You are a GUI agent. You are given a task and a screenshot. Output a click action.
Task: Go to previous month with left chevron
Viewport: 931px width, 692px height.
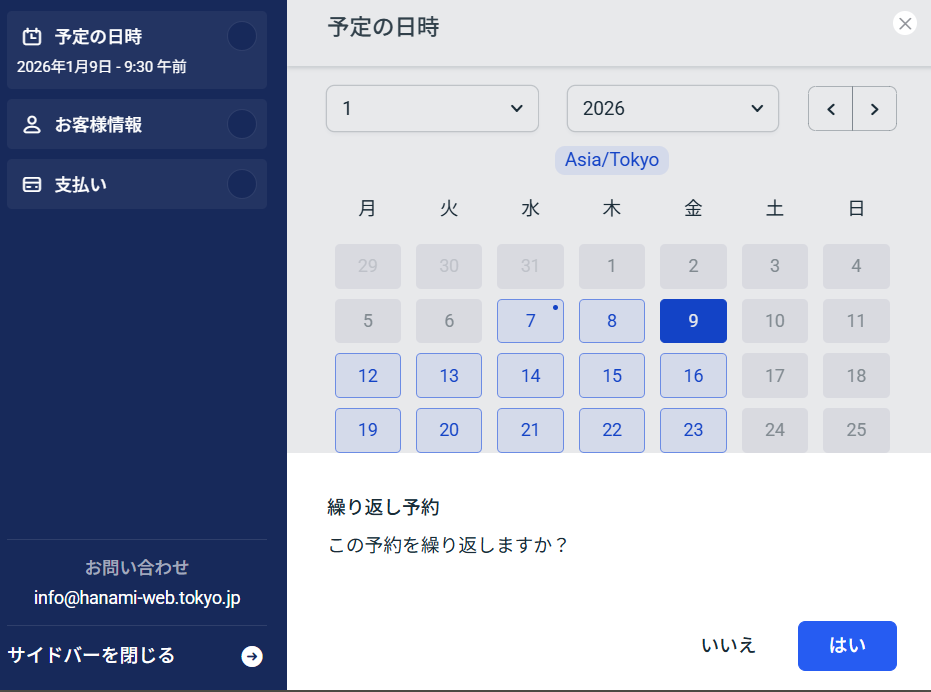(x=830, y=109)
